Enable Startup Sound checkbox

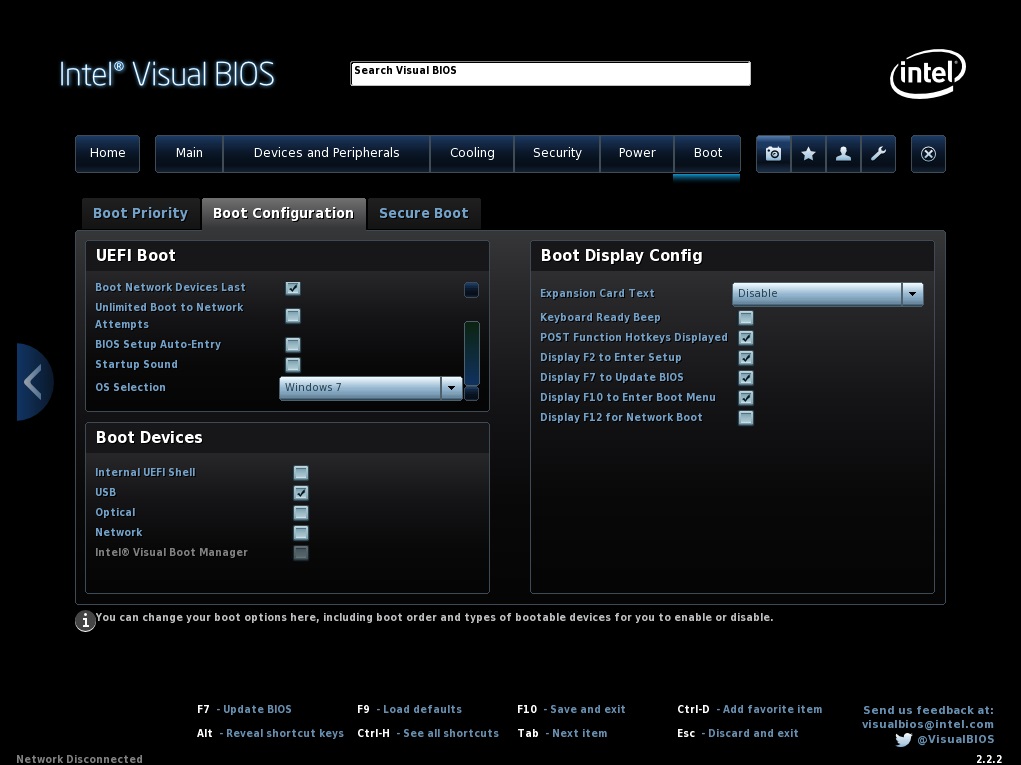click(293, 365)
